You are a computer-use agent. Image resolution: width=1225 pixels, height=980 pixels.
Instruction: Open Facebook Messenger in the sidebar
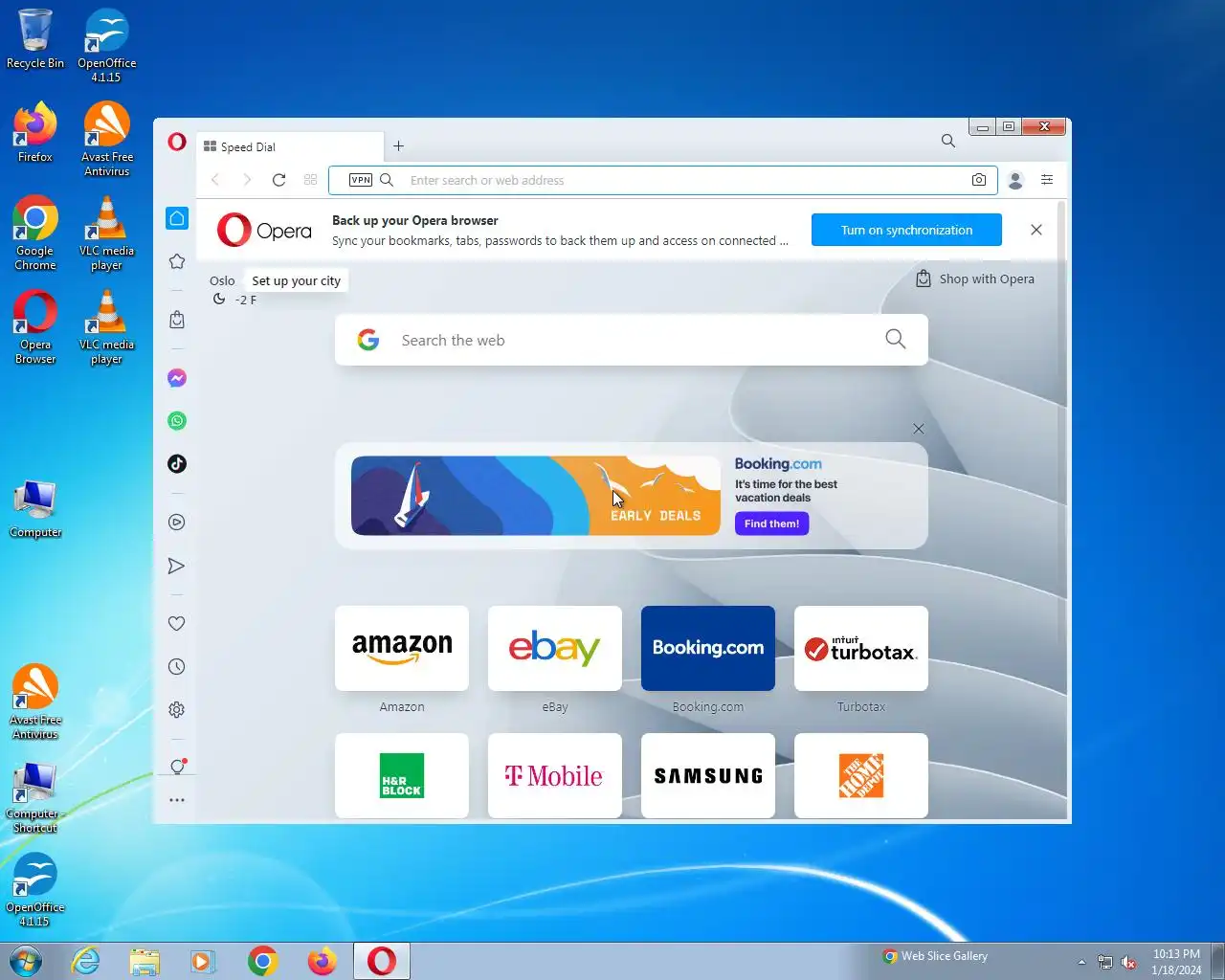coord(177,378)
